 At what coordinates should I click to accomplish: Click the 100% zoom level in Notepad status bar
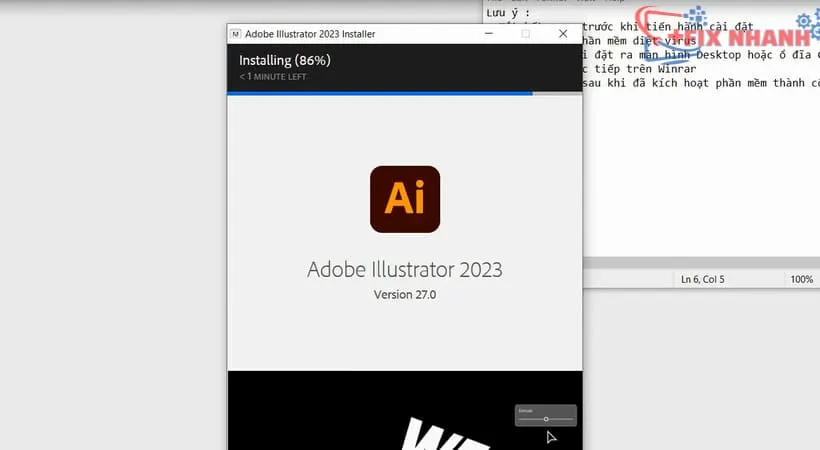801,279
